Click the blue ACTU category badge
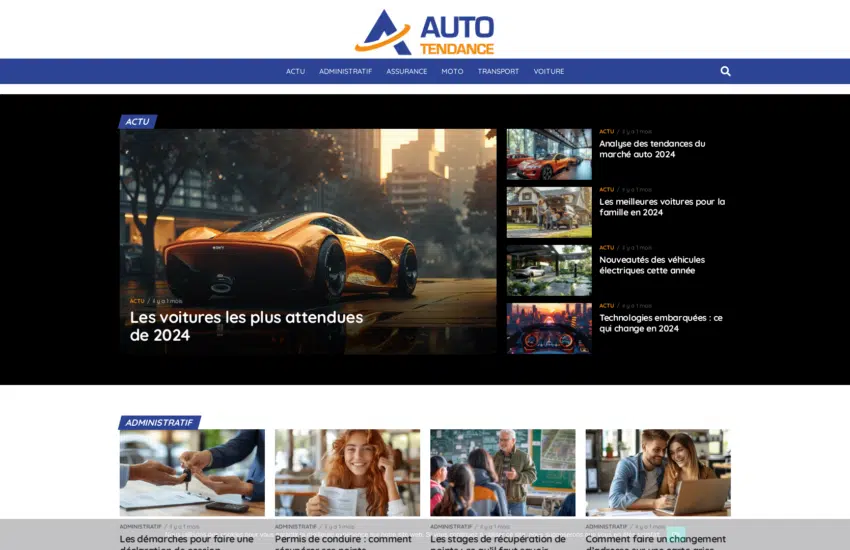This screenshot has width=850, height=550. coord(138,122)
